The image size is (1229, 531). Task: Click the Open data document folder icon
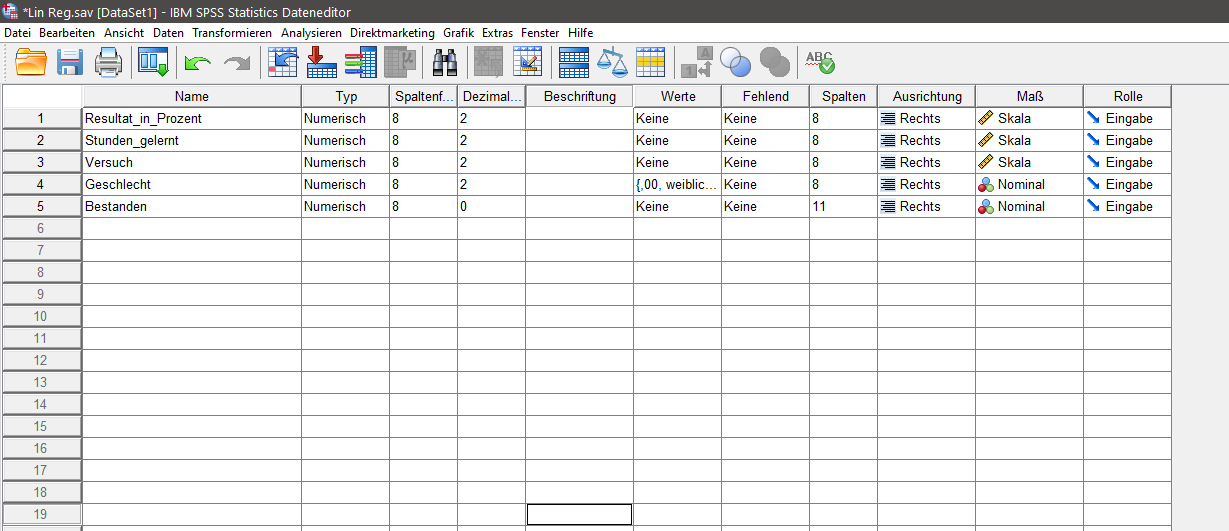pos(31,63)
